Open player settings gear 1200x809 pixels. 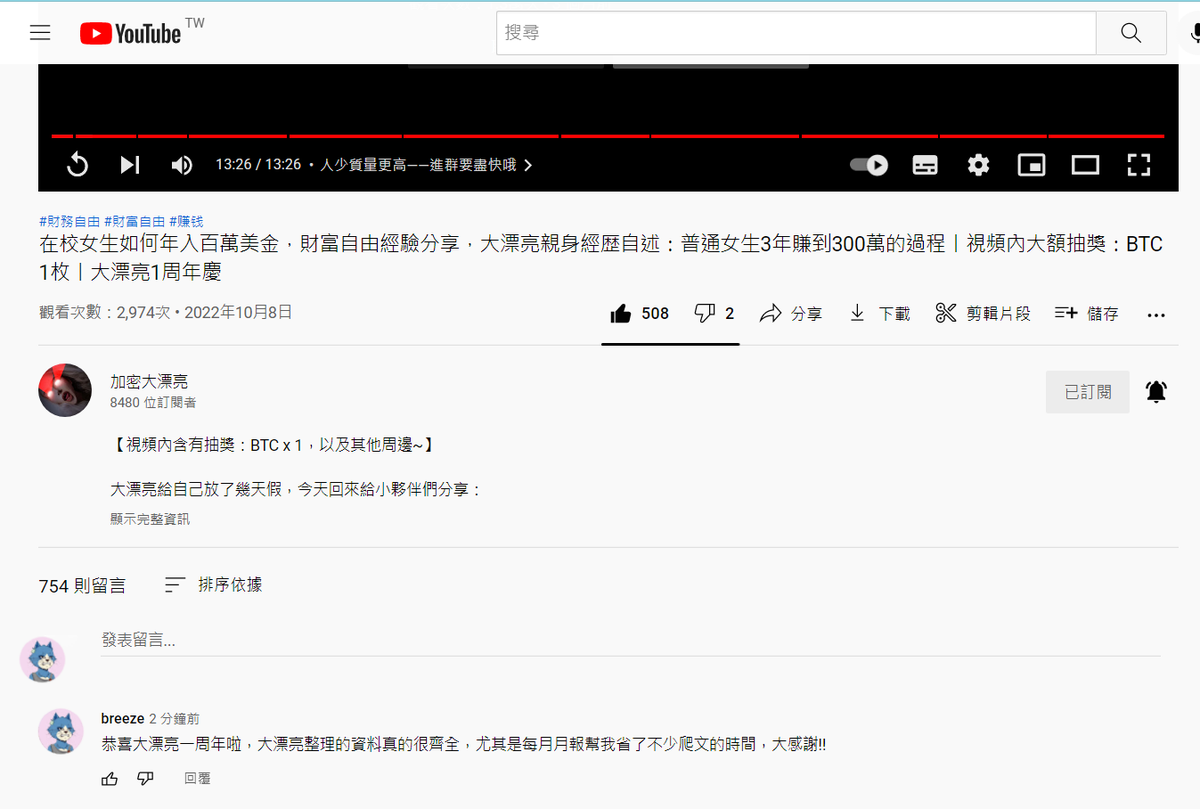tap(978, 165)
